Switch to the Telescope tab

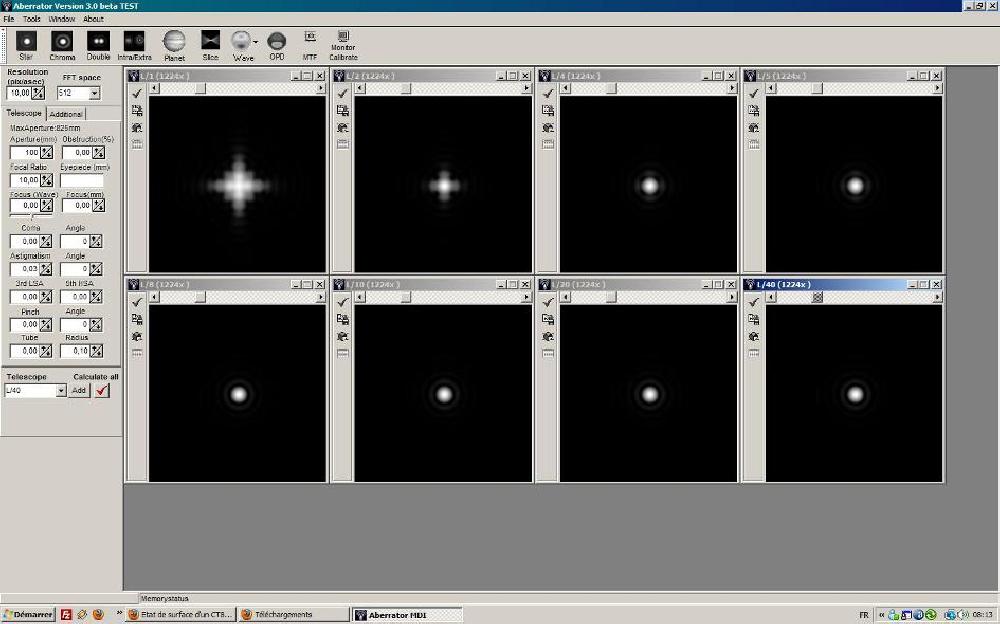coord(24,113)
